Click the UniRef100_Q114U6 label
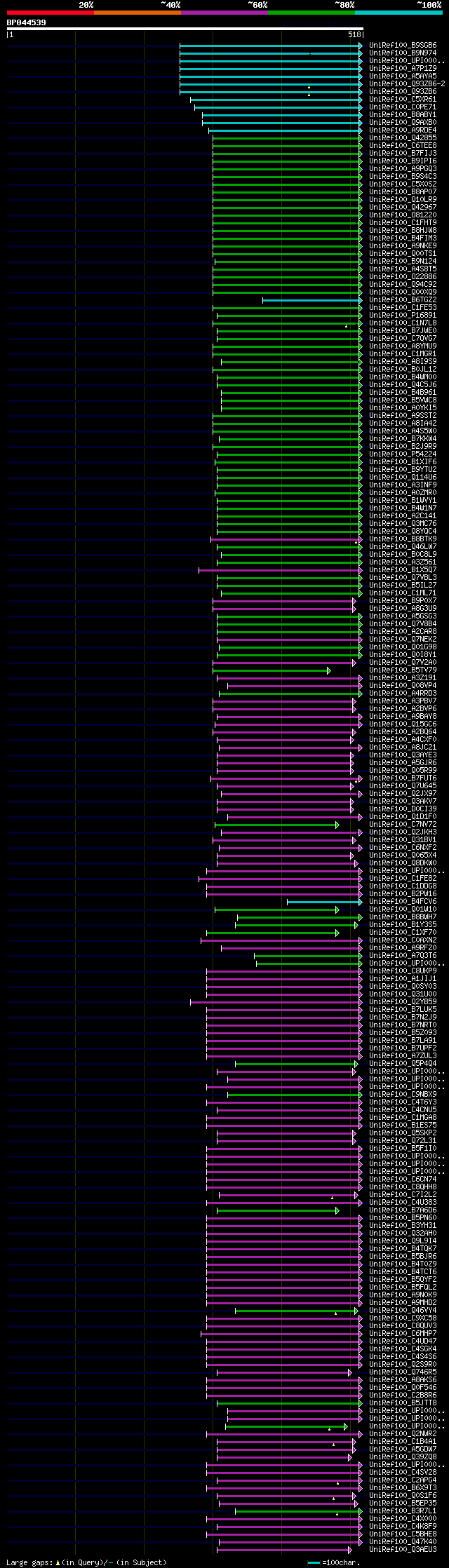The image size is (449, 1568). click(403, 478)
